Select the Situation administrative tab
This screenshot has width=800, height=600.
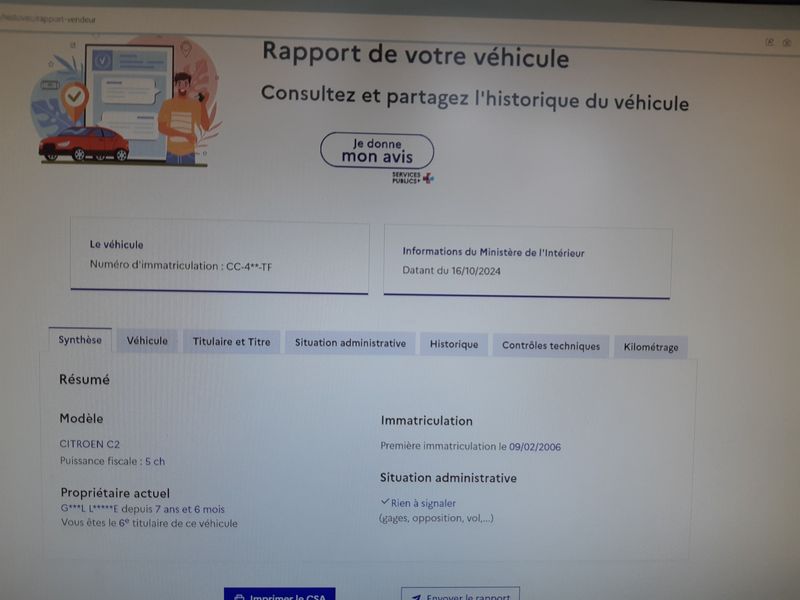(350, 343)
